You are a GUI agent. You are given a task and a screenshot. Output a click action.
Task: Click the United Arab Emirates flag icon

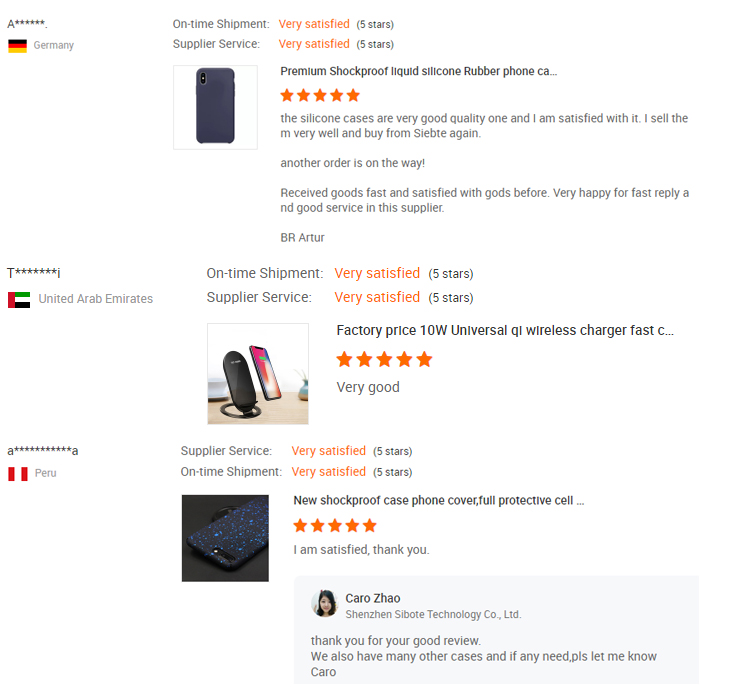point(19,300)
